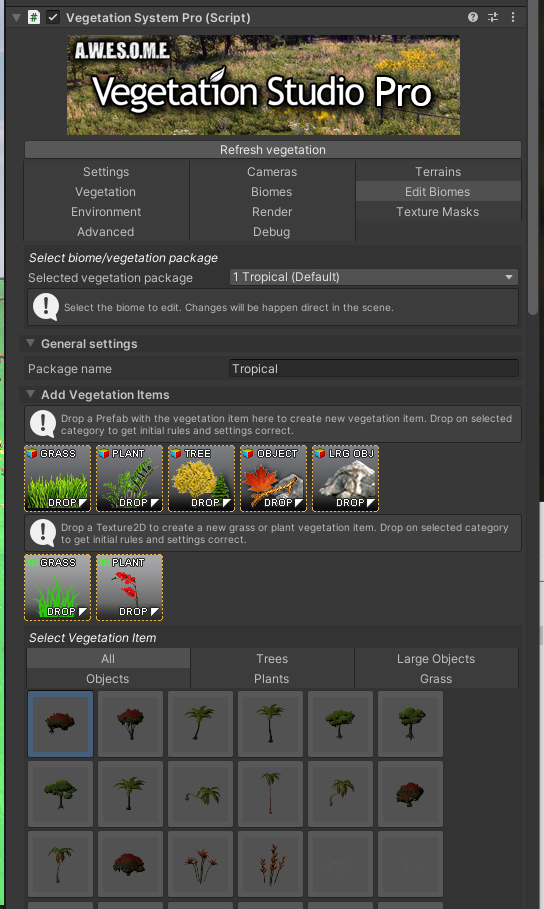Open component help reference icon
The image size is (544, 909).
(473, 17)
